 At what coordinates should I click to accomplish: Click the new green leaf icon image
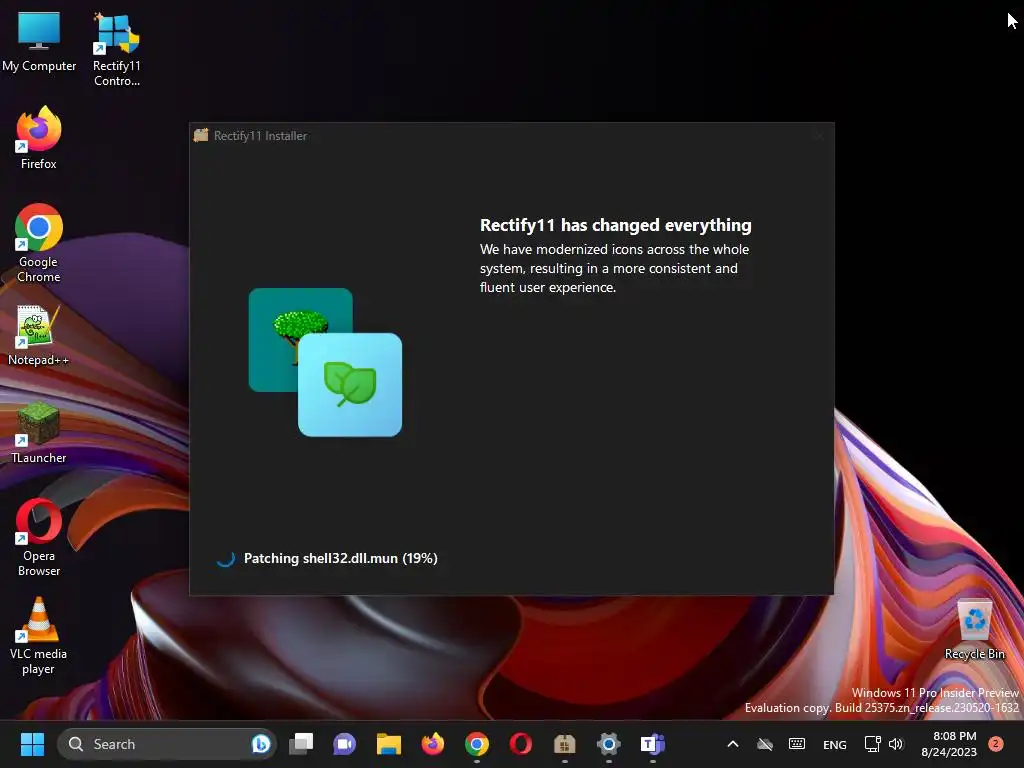350,385
